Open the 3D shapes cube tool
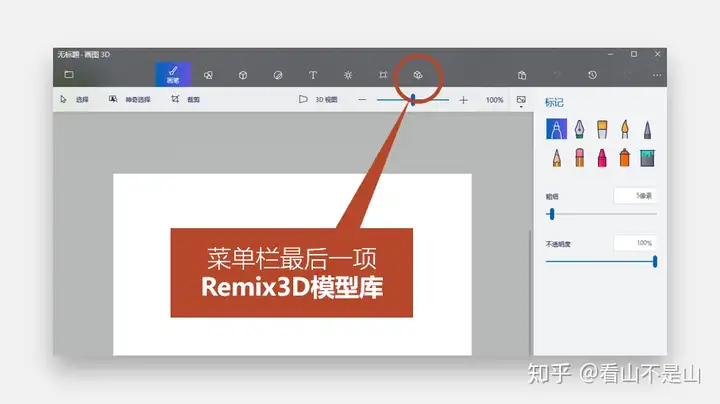720x404 pixels. coord(243,75)
